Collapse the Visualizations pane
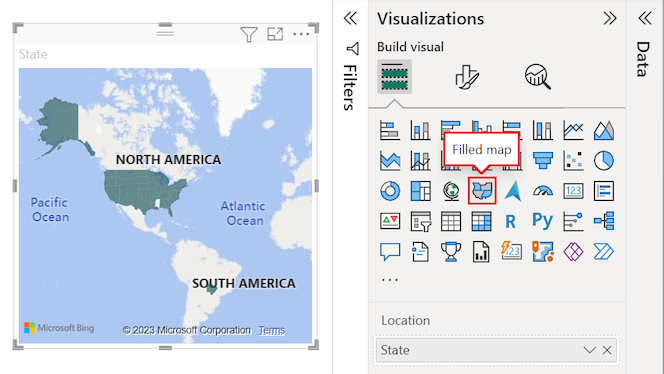 pos(610,18)
